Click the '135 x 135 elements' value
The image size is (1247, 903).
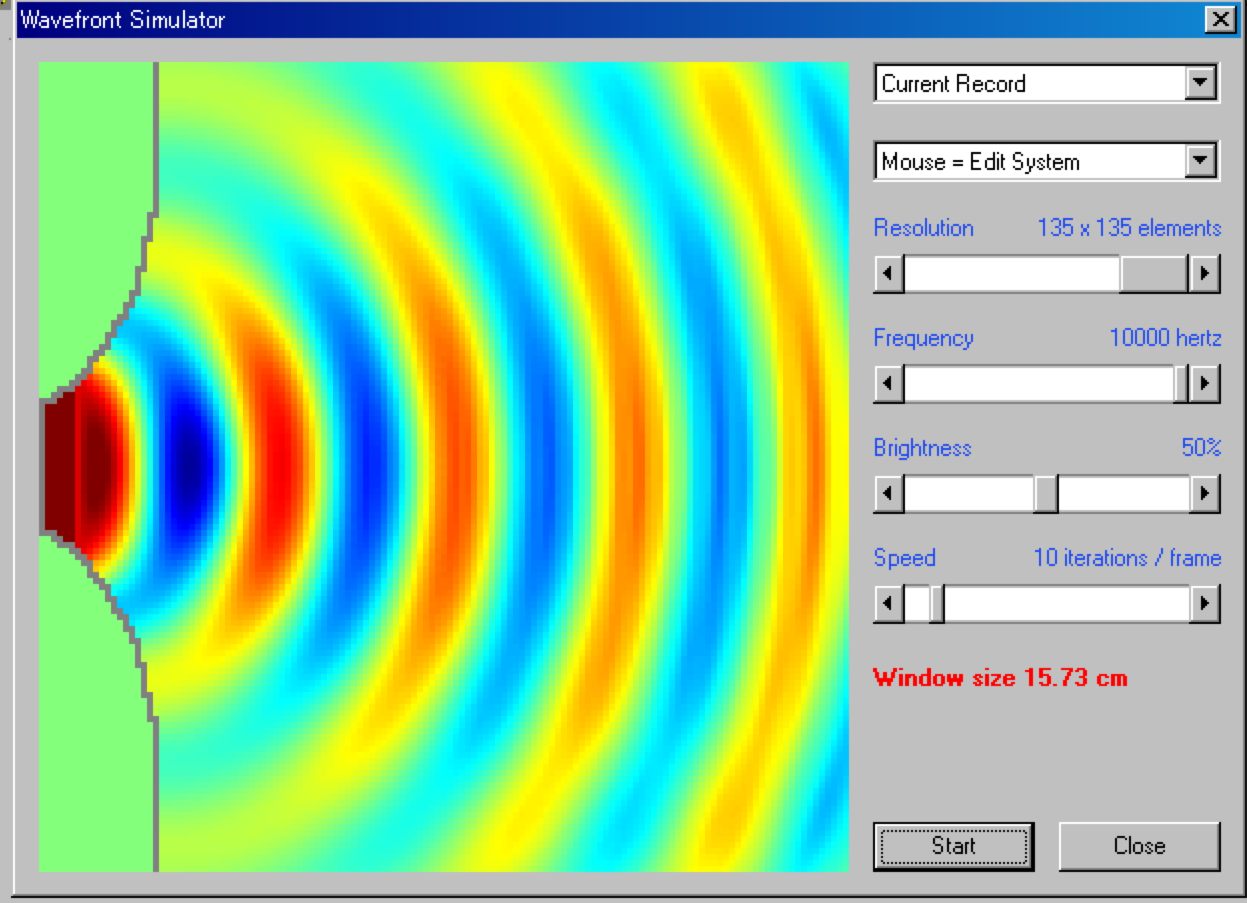point(1129,228)
